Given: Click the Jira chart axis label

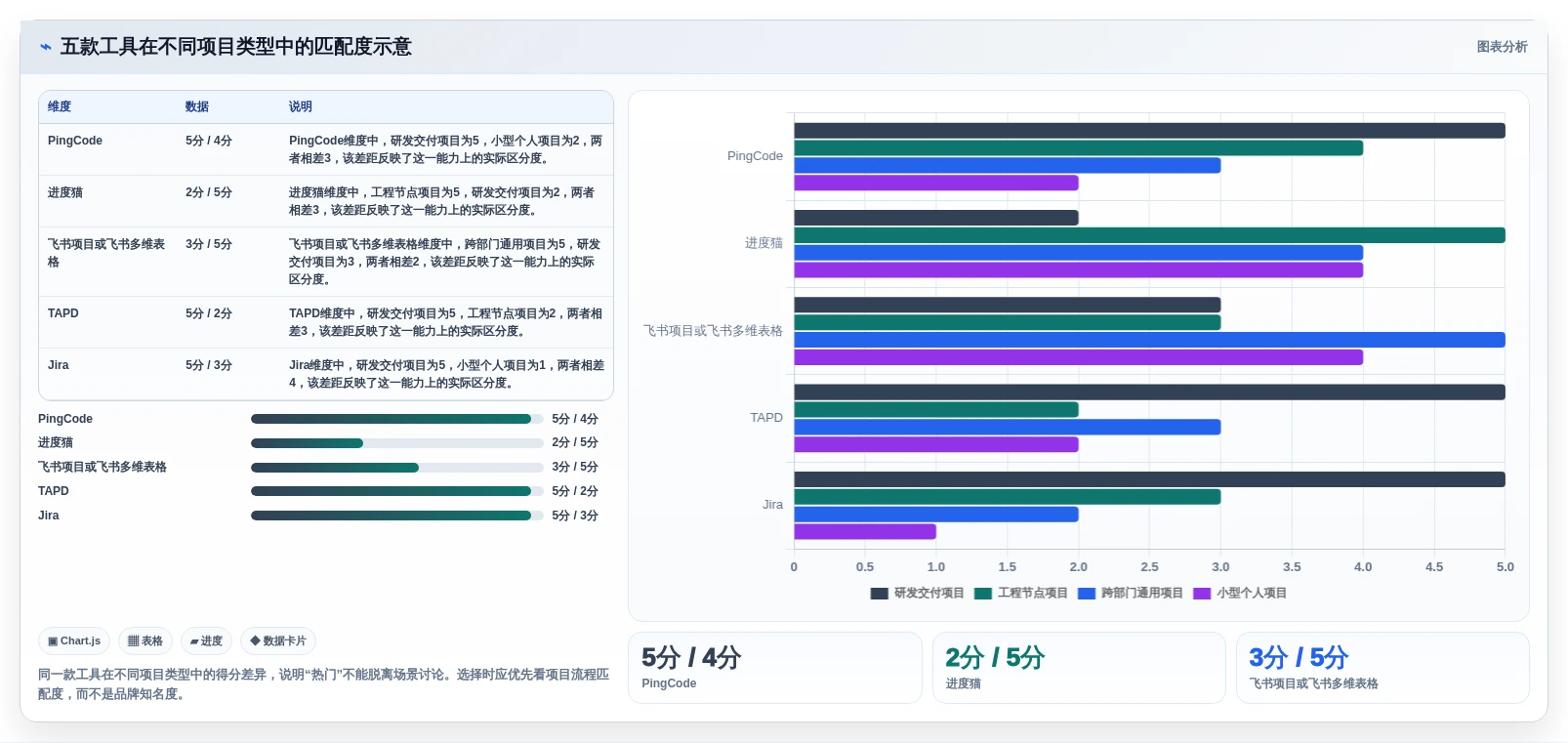Looking at the screenshot, I should click(x=772, y=505).
